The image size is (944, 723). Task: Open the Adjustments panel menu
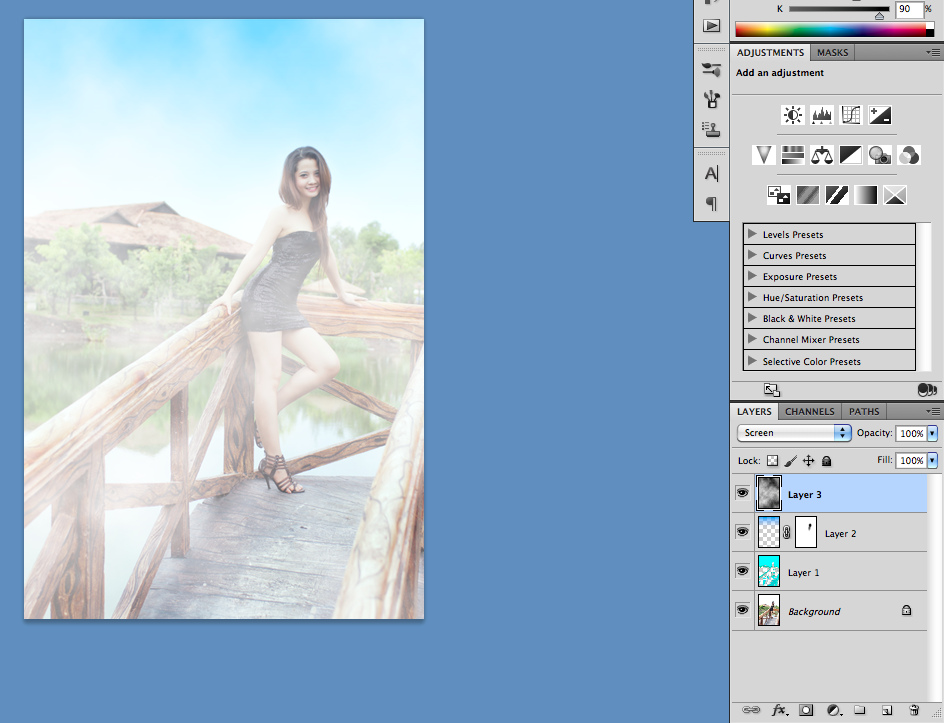coord(933,52)
